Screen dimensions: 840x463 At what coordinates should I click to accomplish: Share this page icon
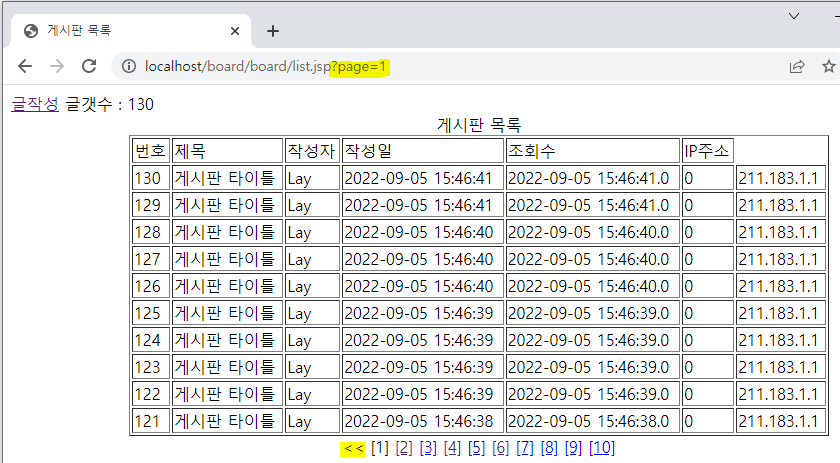point(797,66)
